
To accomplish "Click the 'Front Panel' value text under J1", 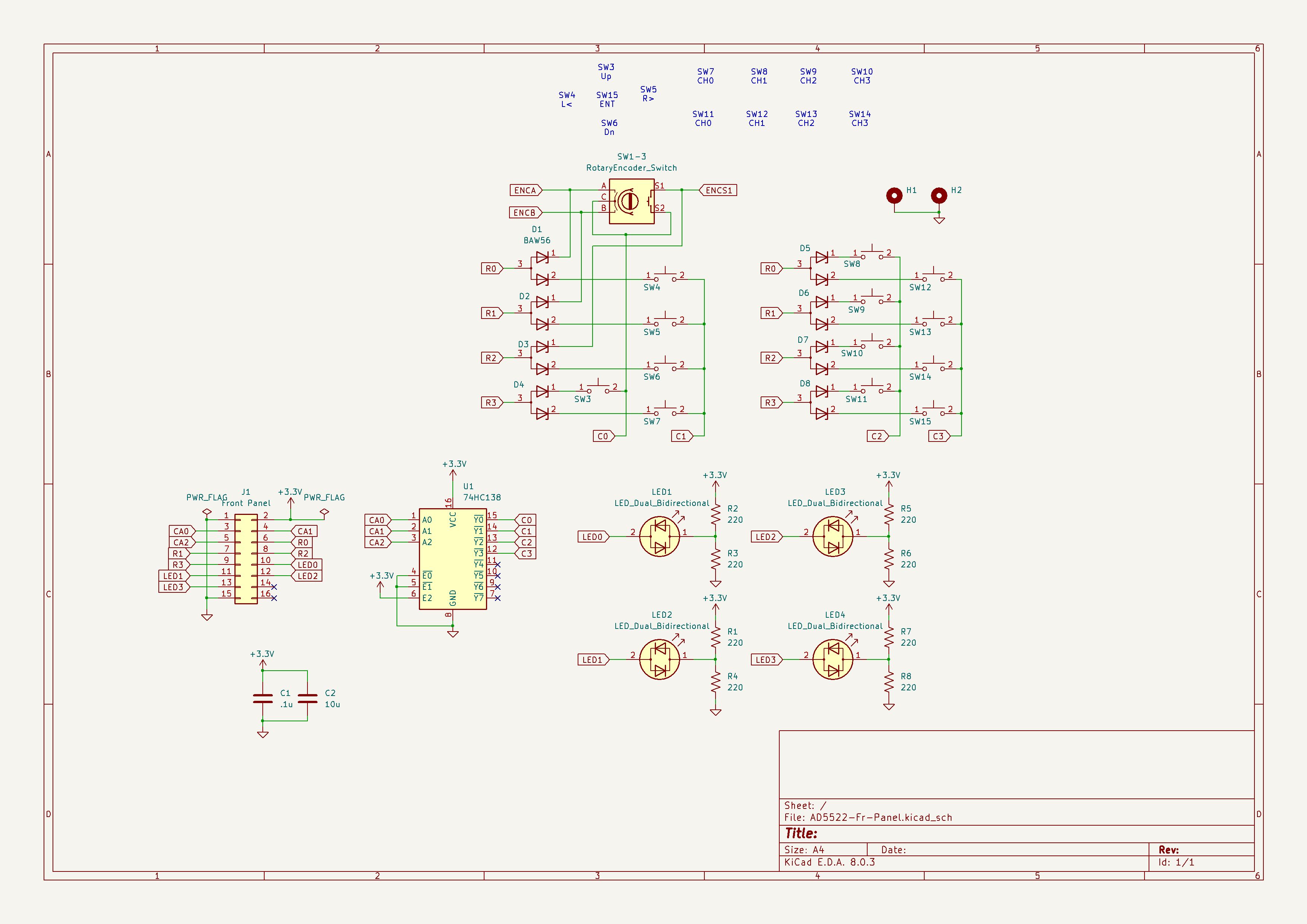I will tap(246, 503).
